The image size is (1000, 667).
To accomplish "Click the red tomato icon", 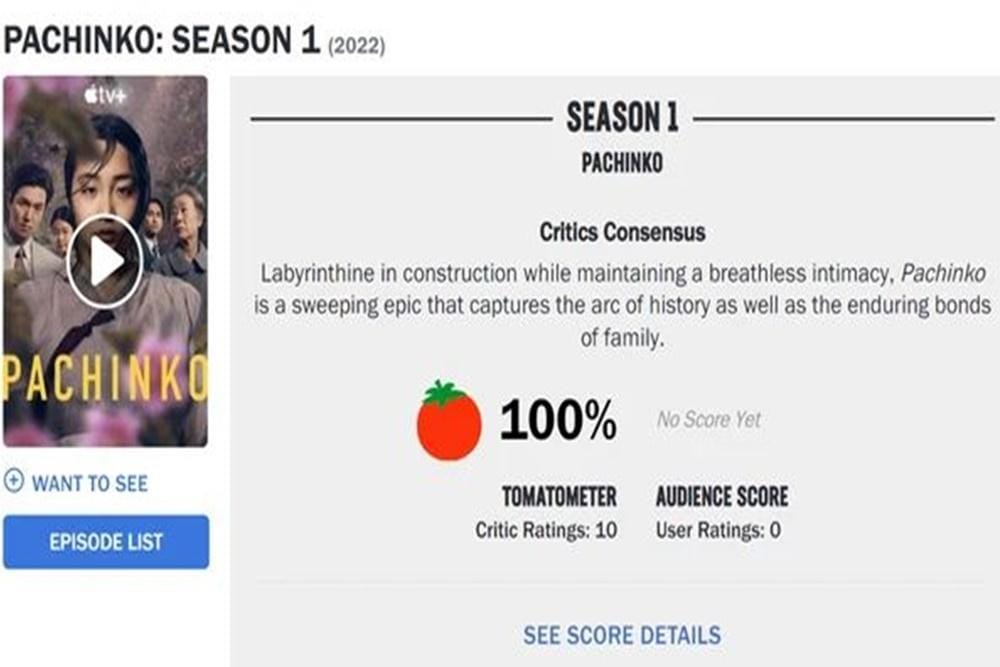I will coord(449,420).
